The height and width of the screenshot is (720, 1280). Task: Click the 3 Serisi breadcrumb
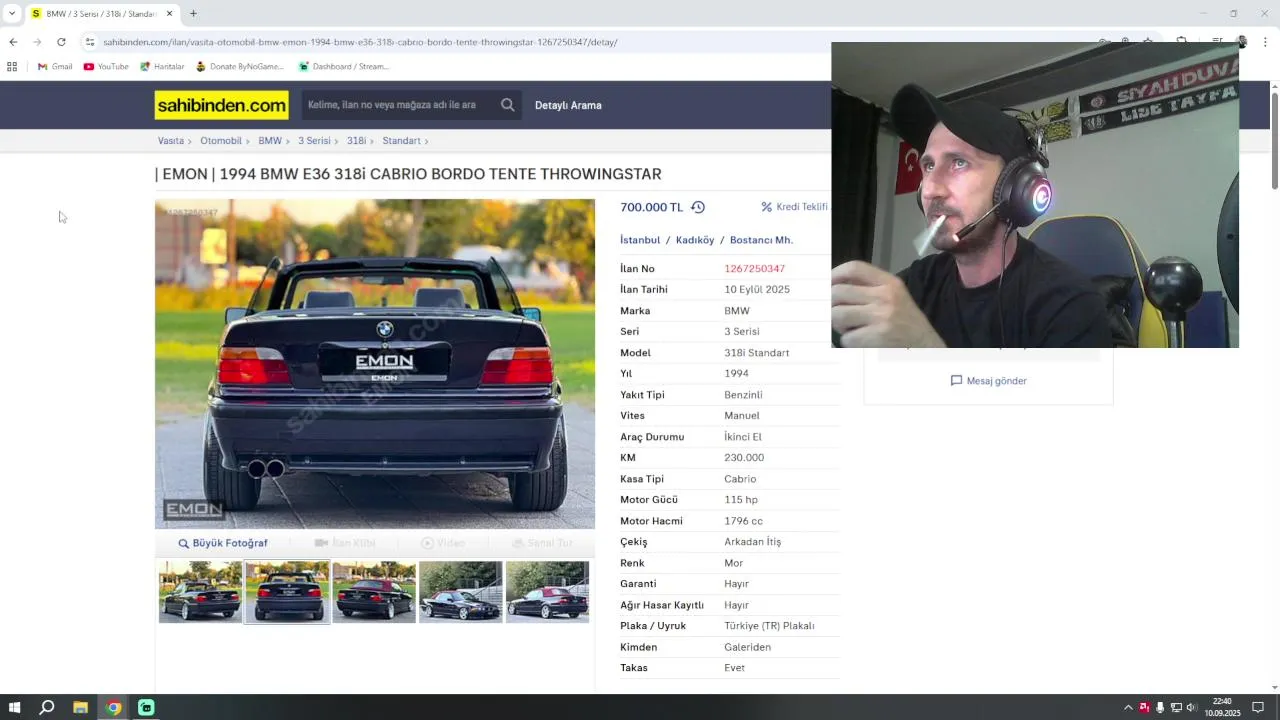tap(314, 141)
